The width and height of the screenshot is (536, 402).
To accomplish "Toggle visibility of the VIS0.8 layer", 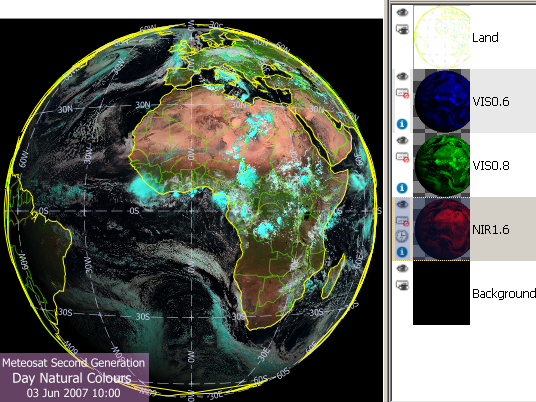I will pyautogui.click(x=402, y=140).
